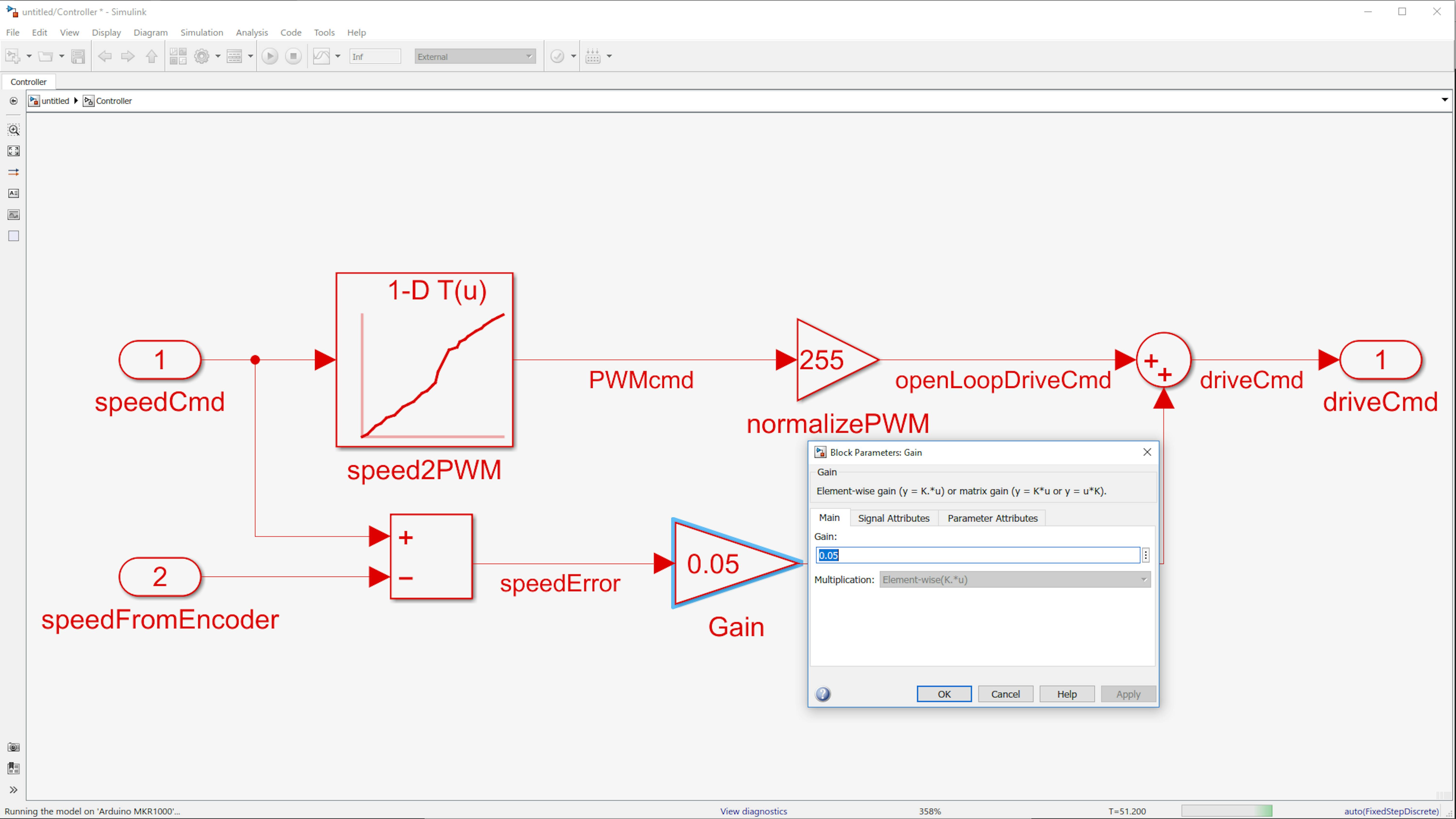
Task: Click the Run simulation play button
Action: pos(270,57)
